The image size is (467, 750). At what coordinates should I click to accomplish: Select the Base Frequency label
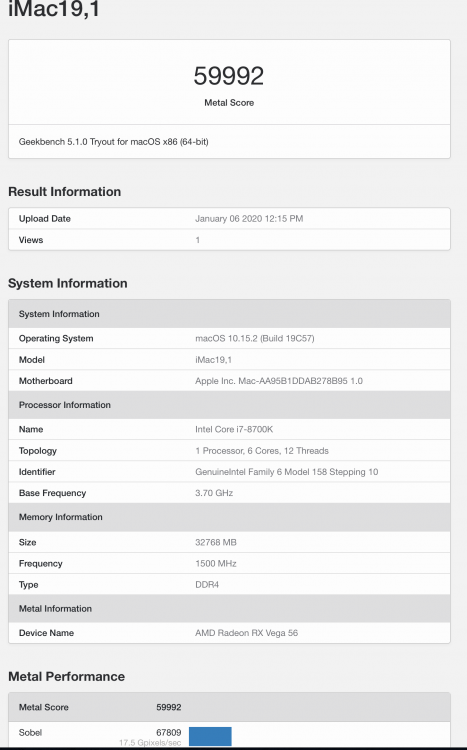coord(52,493)
